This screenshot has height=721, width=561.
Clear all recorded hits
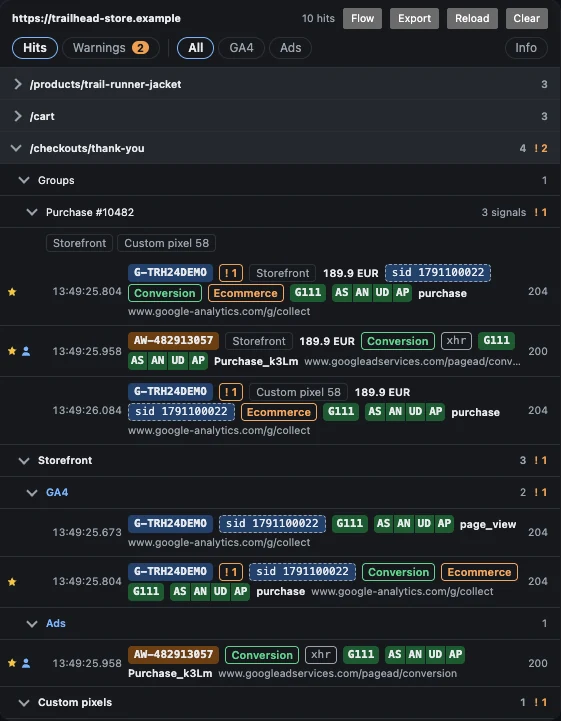pyautogui.click(x=527, y=18)
